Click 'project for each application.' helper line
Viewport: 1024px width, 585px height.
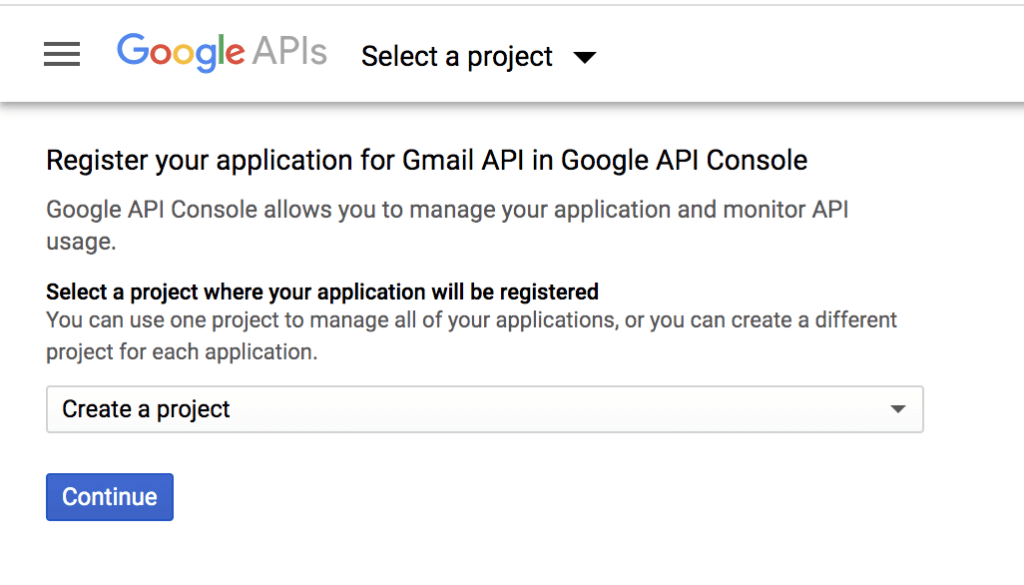(x=181, y=352)
